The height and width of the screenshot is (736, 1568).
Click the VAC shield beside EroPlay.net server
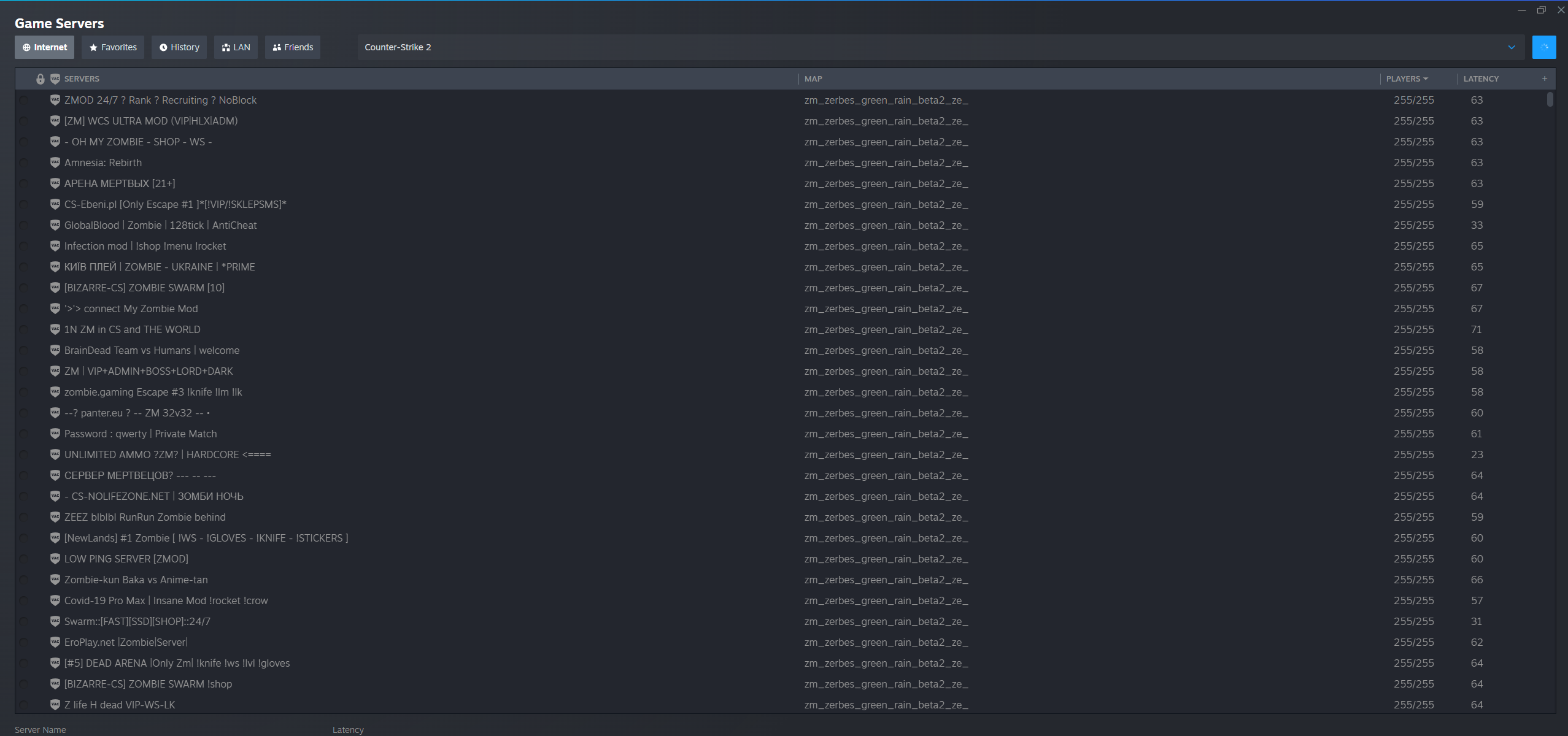pyautogui.click(x=55, y=642)
